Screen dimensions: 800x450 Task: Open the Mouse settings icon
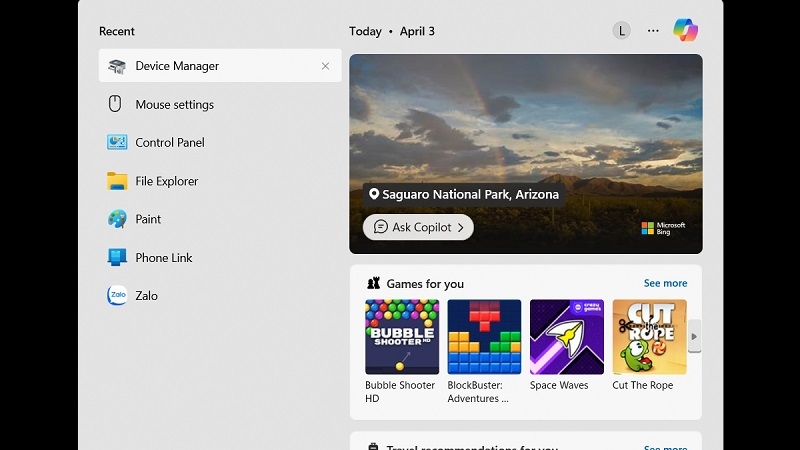coord(116,104)
